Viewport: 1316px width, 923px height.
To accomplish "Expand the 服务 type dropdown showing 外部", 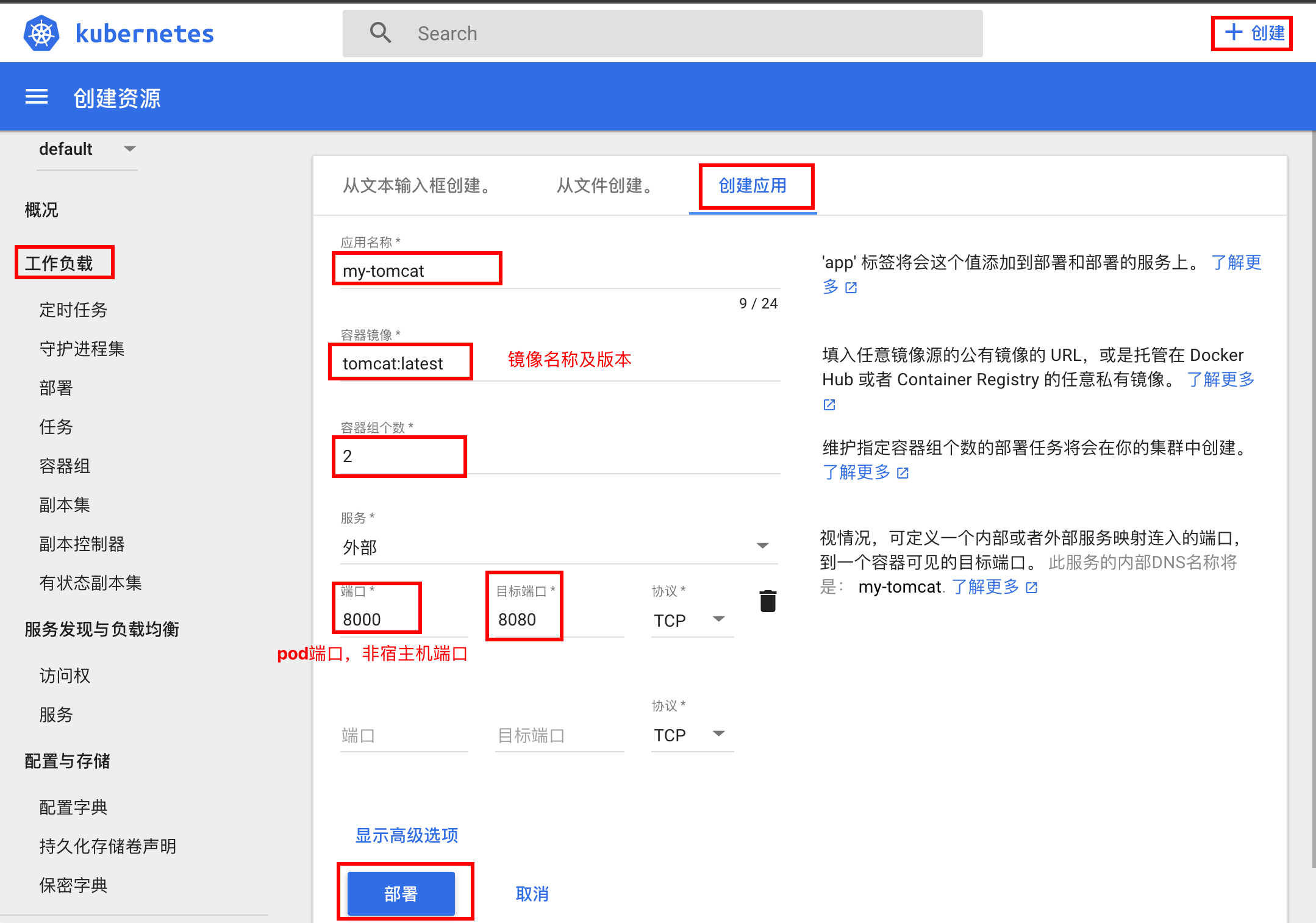I will coord(559,547).
